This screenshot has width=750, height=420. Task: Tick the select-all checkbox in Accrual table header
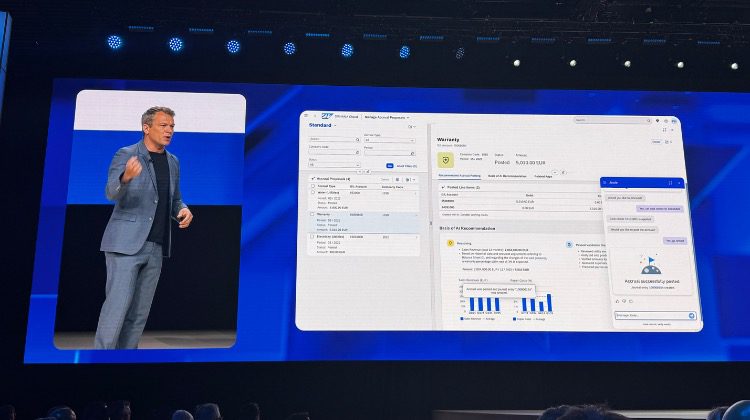311,186
